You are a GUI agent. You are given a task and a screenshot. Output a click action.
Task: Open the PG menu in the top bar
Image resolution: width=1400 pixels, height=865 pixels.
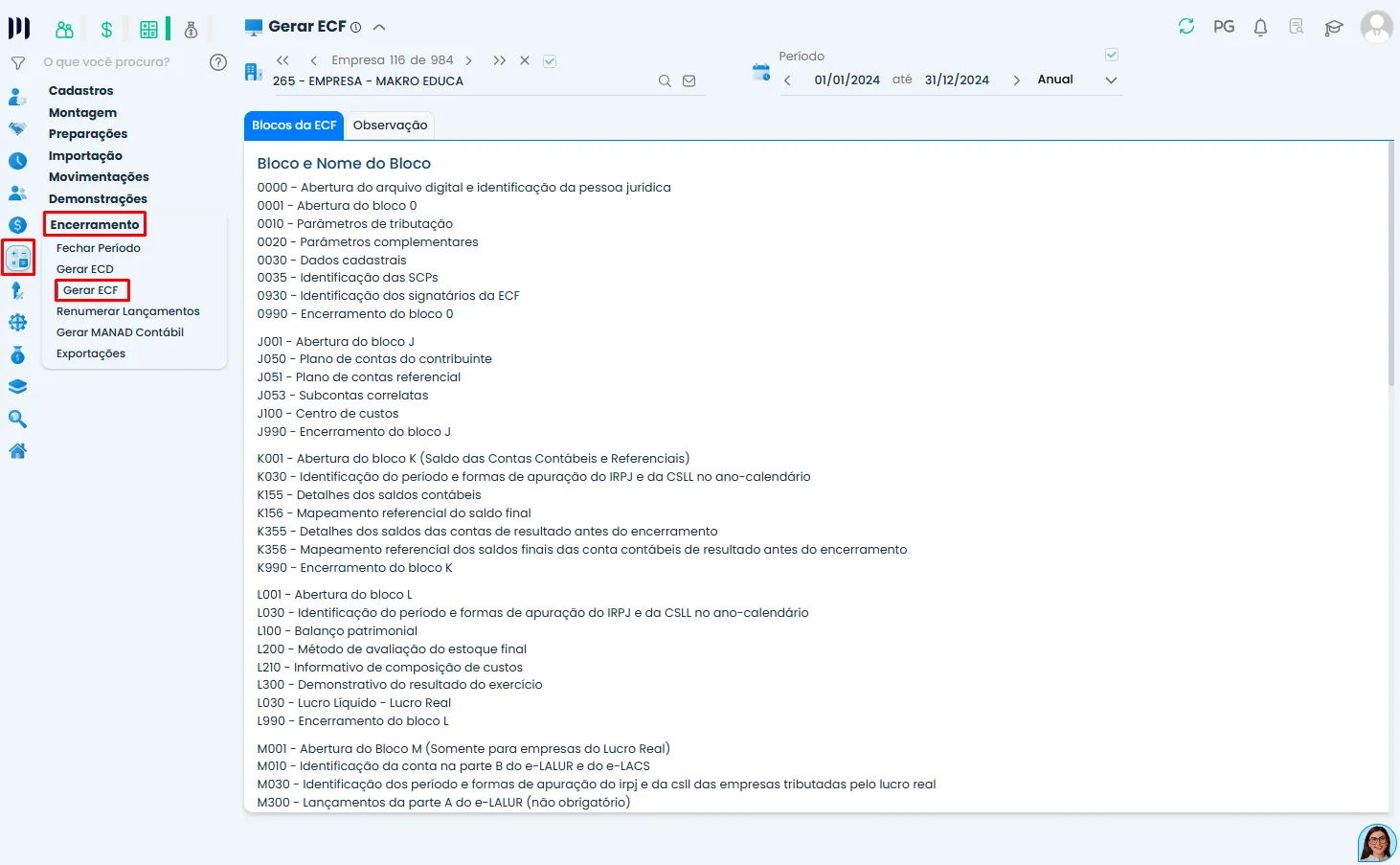[1223, 27]
